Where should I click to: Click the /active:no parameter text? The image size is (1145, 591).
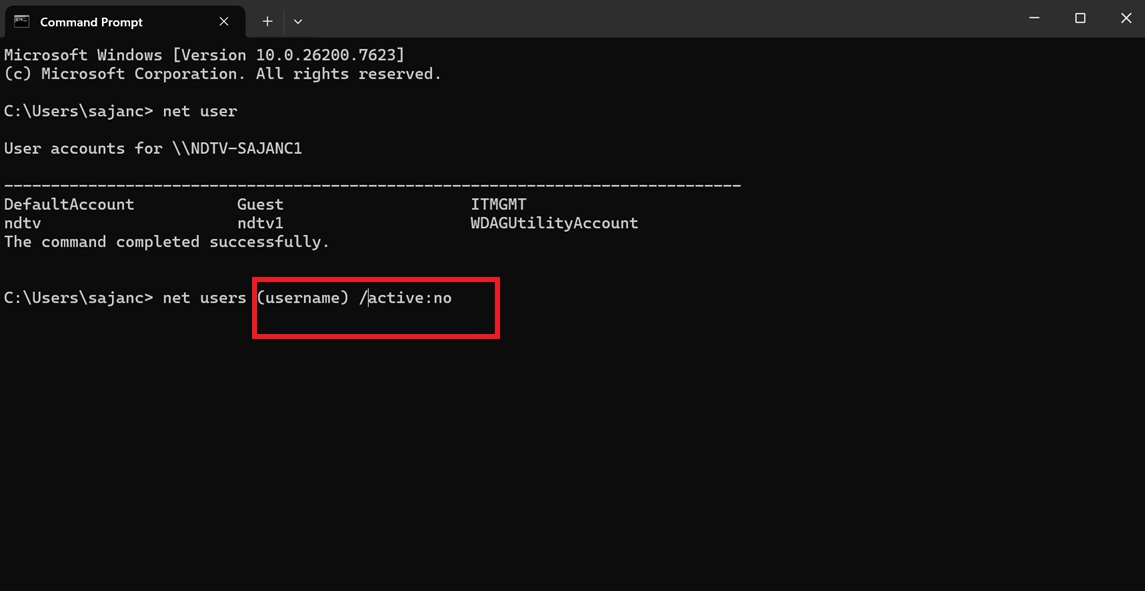click(x=406, y=297)
